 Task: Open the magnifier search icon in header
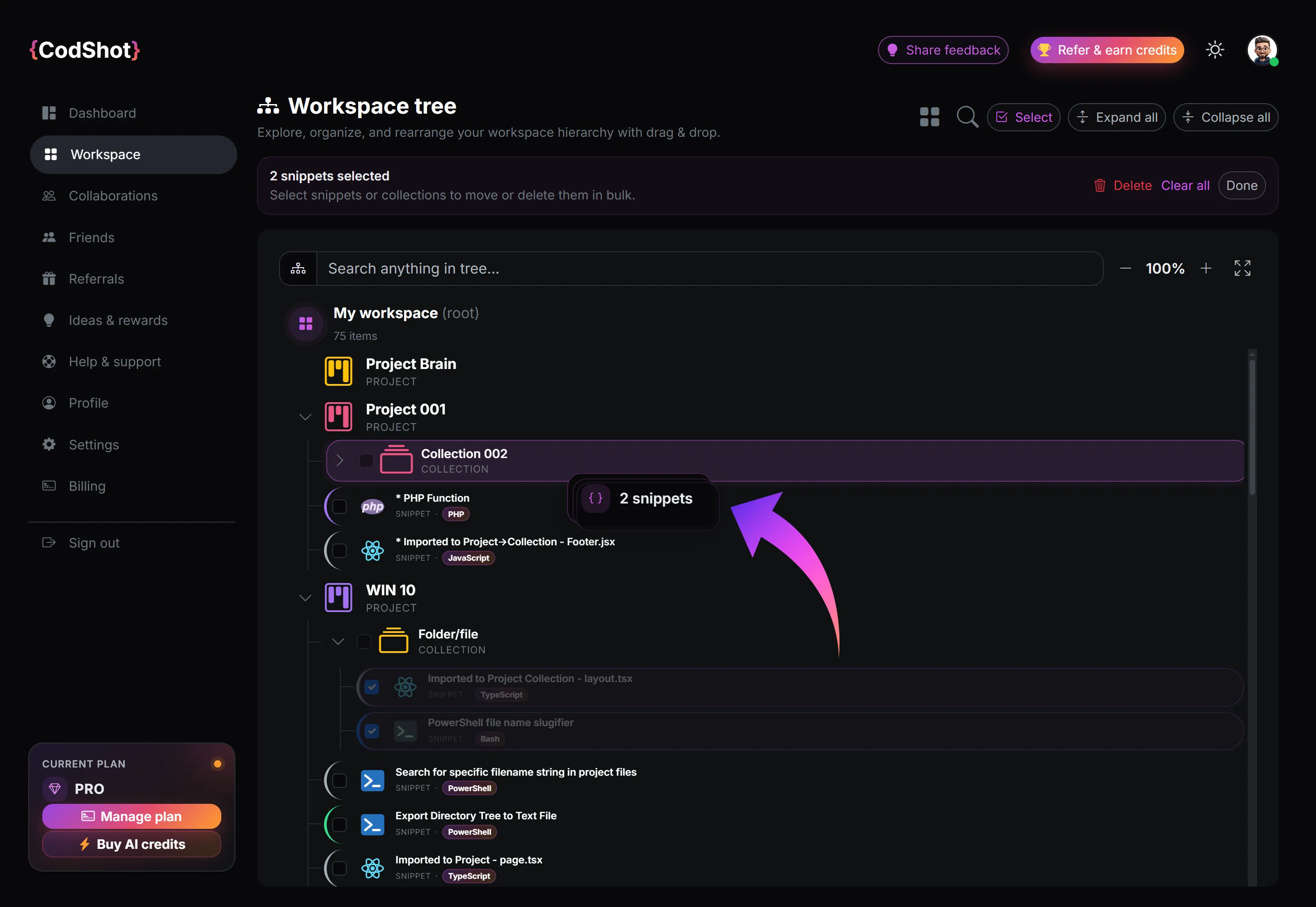point(967,117)
